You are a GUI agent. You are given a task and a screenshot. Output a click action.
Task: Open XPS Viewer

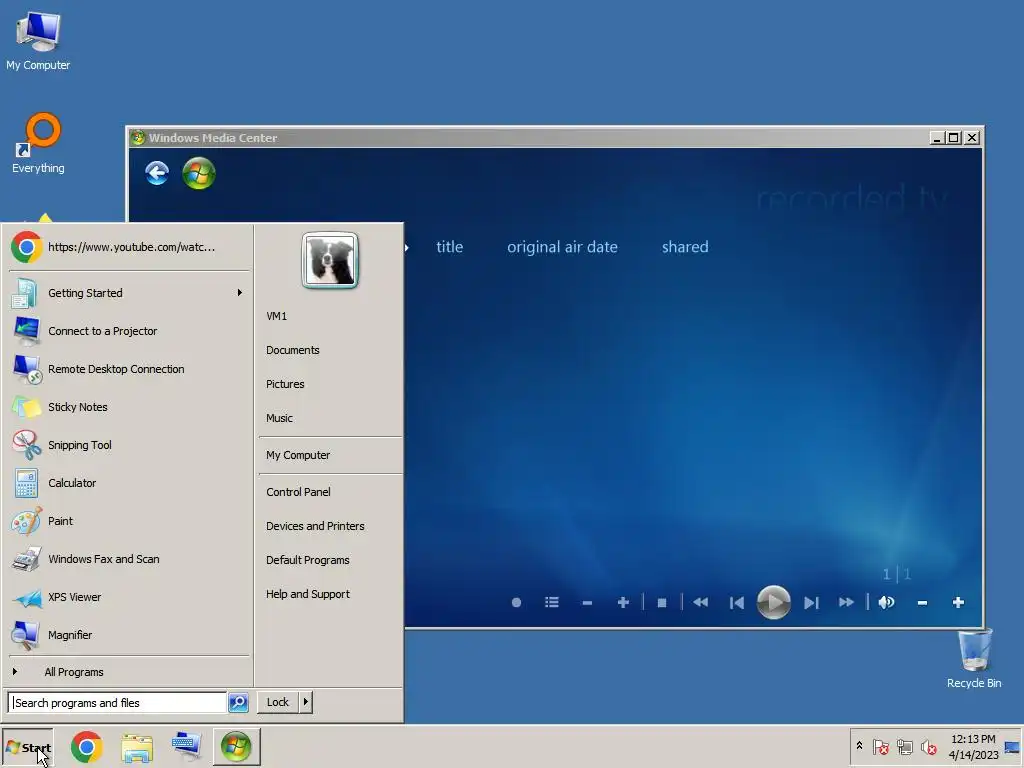pos(129,597)
